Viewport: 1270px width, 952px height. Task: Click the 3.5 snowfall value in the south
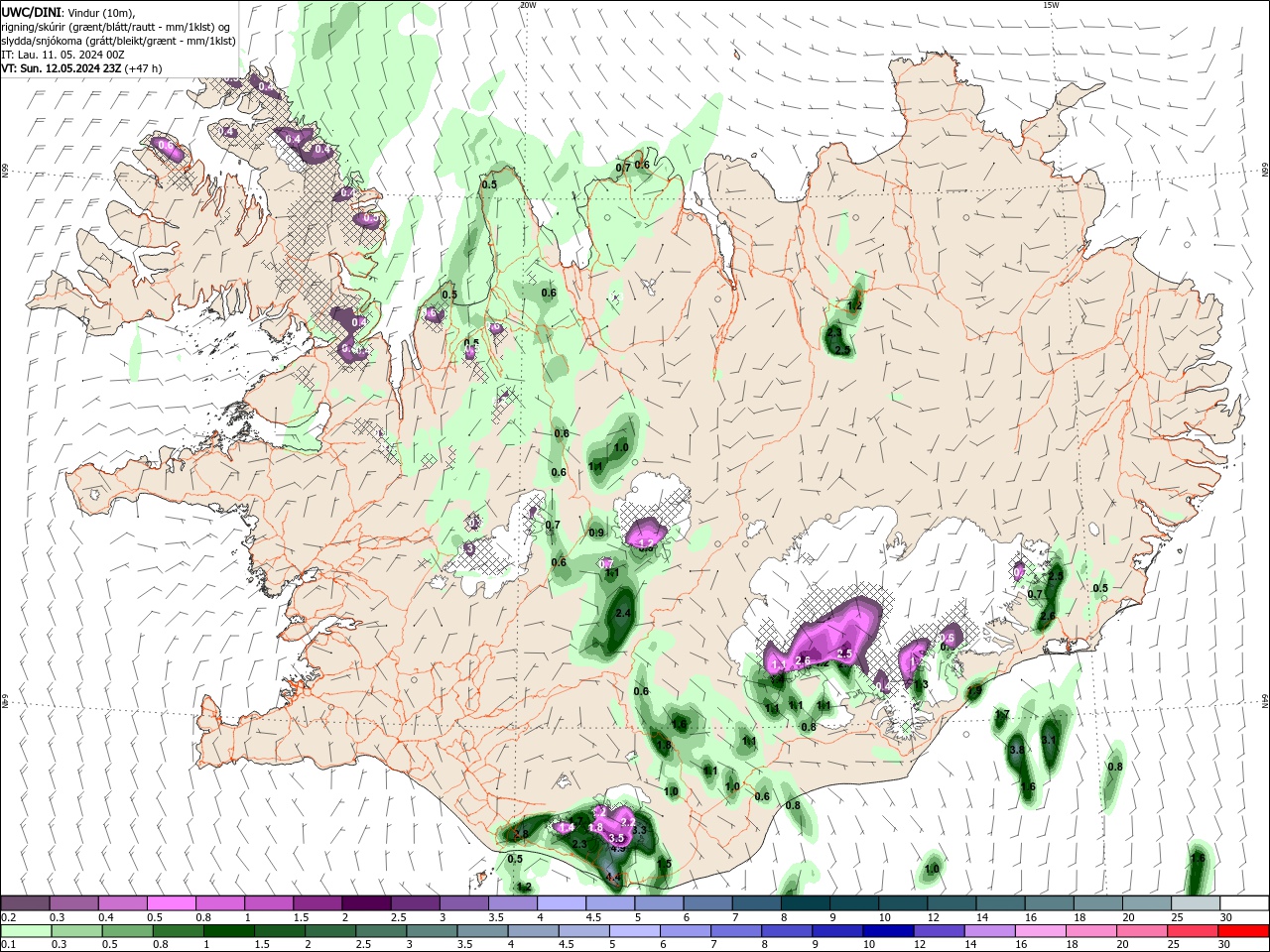pos(615,838)
